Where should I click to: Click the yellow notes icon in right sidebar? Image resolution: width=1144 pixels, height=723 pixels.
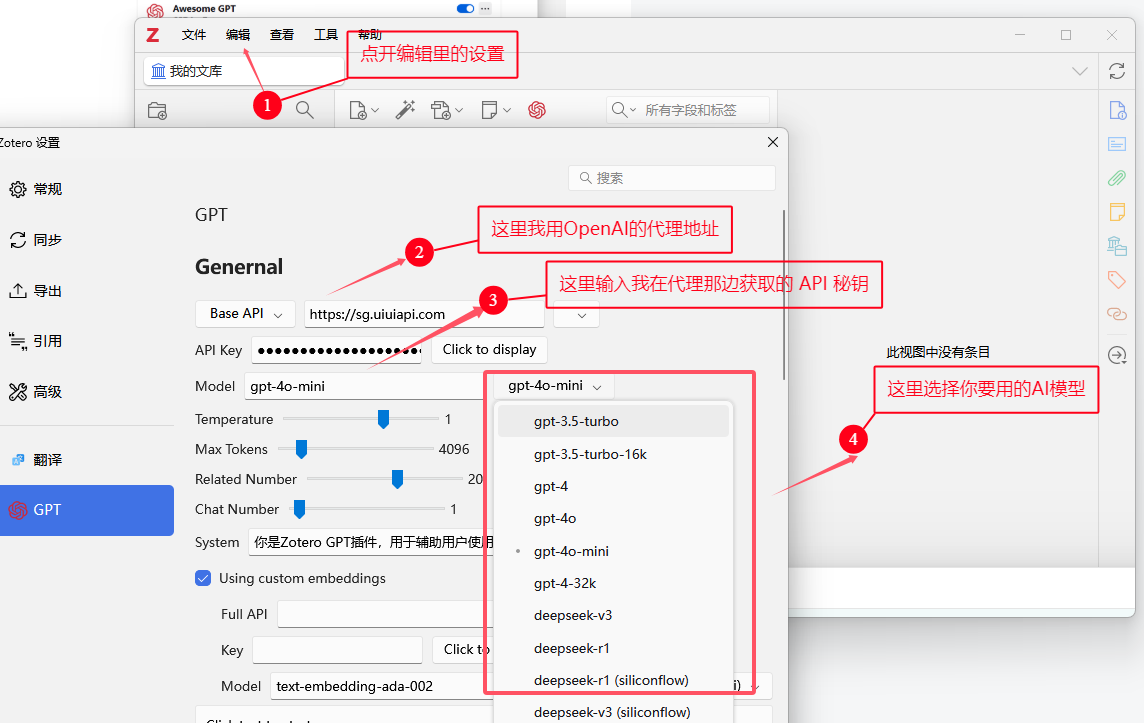point(1117,212)
